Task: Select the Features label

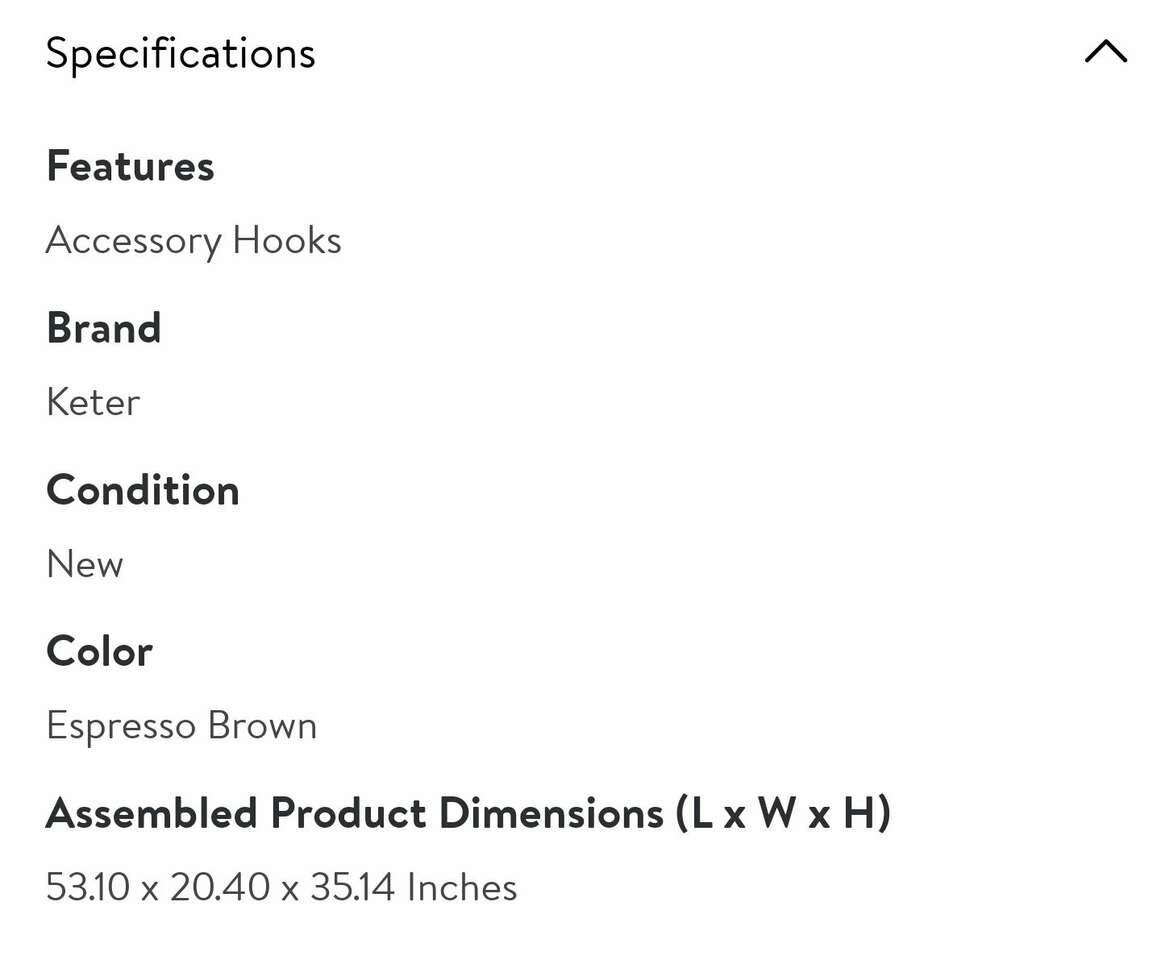Action: tap(130, 166)
